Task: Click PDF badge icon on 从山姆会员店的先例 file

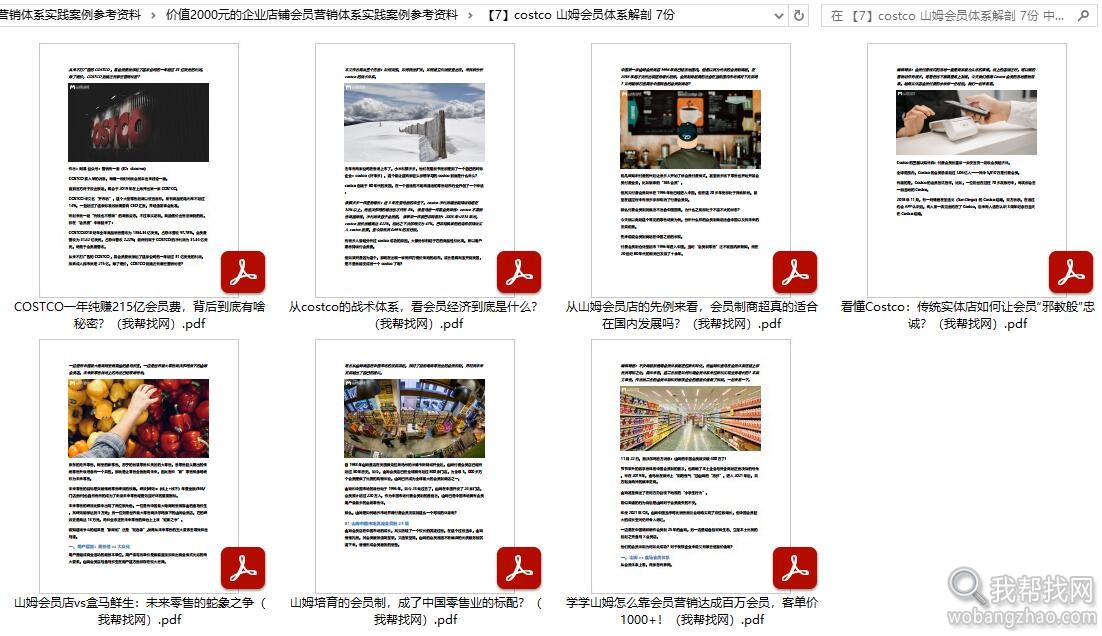Action: 795,272
